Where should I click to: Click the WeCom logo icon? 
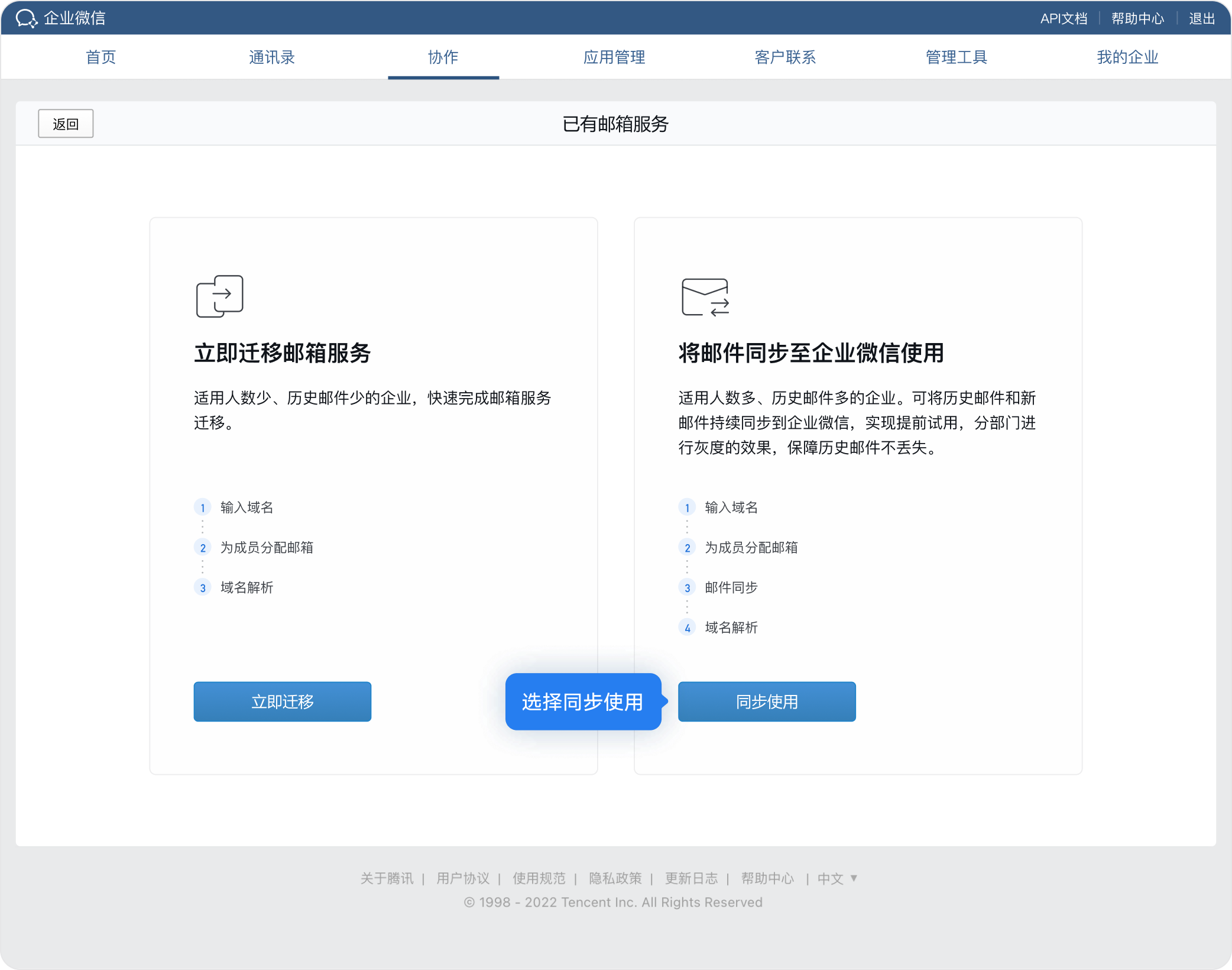pyautogui.click(x=26, y=18)
